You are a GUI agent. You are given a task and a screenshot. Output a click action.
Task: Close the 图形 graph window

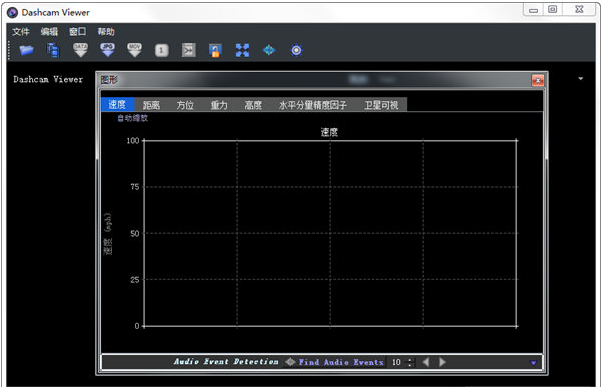pos(538,80)
